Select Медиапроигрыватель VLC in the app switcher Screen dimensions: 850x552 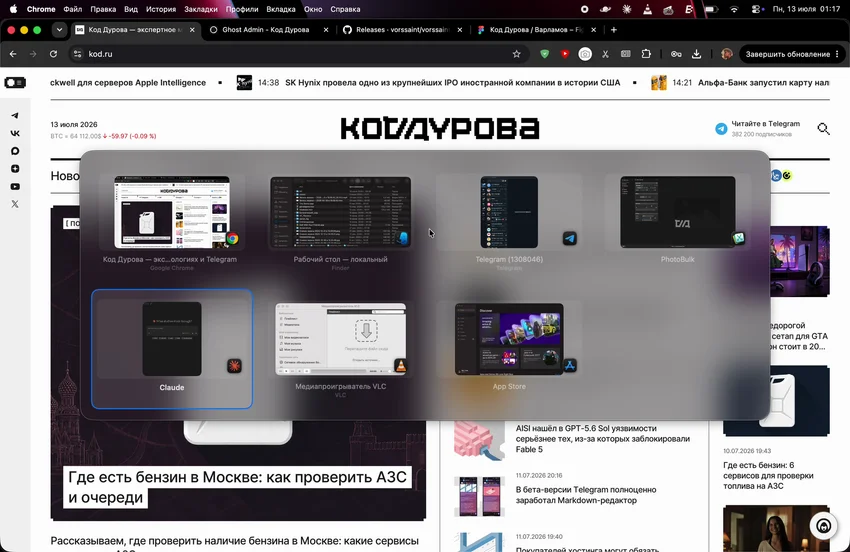pyautogui.click(x=340, y=349)
